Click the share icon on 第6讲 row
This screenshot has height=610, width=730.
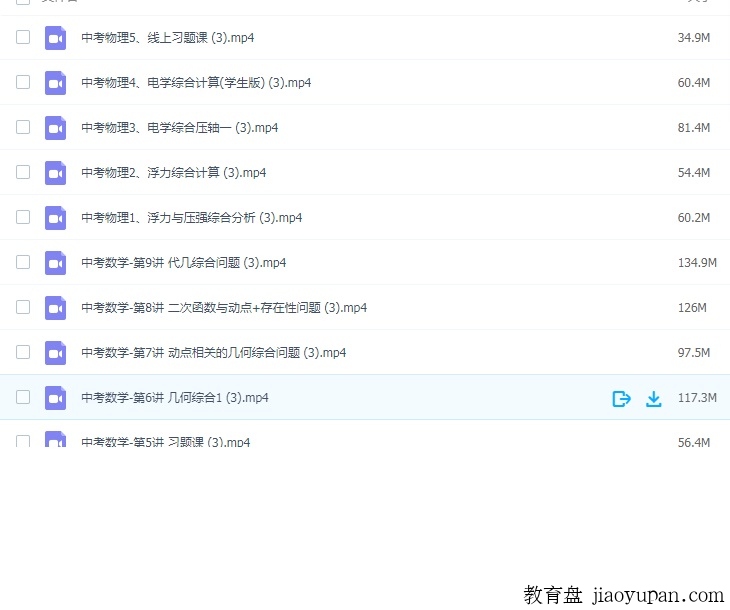[621, 399]
